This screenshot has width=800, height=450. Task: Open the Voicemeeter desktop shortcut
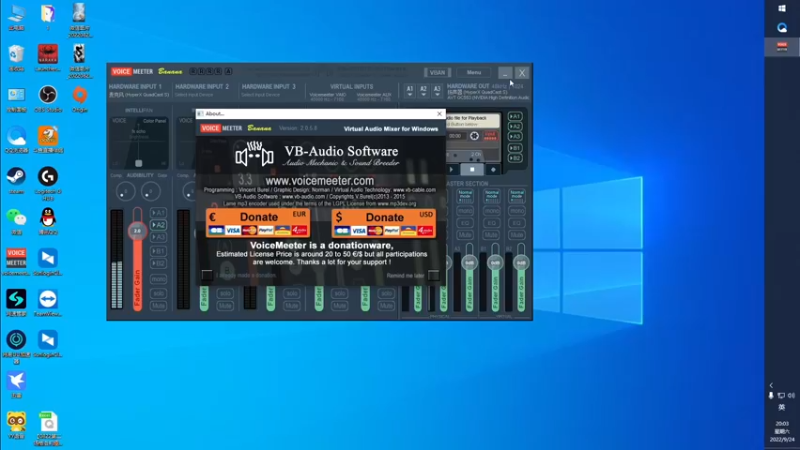16,262
